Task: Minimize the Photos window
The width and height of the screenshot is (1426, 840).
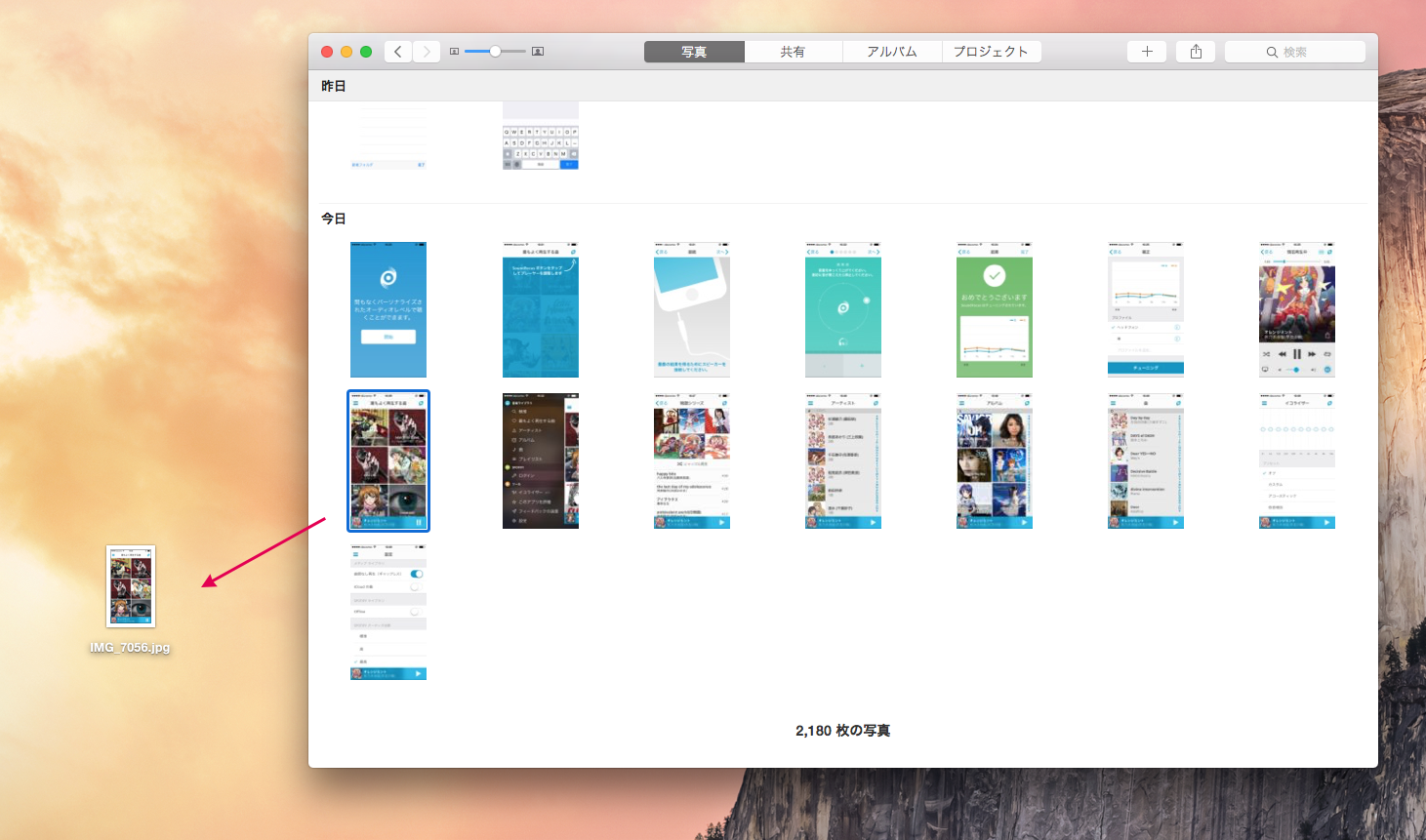Action: [x=346, y=52]
